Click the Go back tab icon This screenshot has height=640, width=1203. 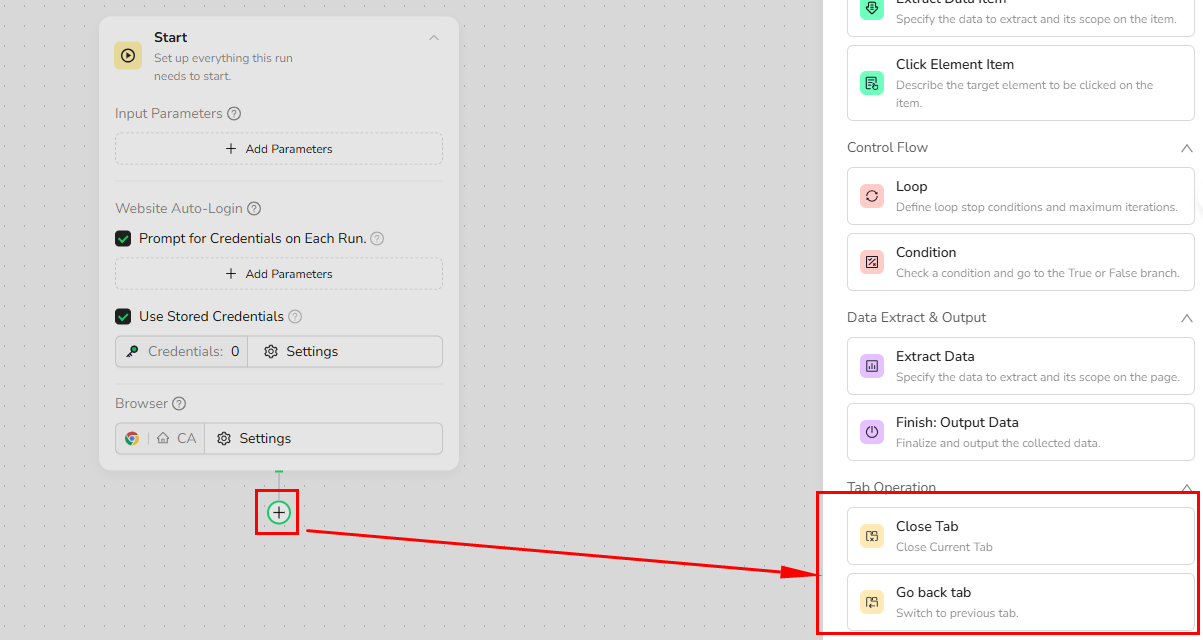point(872,602)
